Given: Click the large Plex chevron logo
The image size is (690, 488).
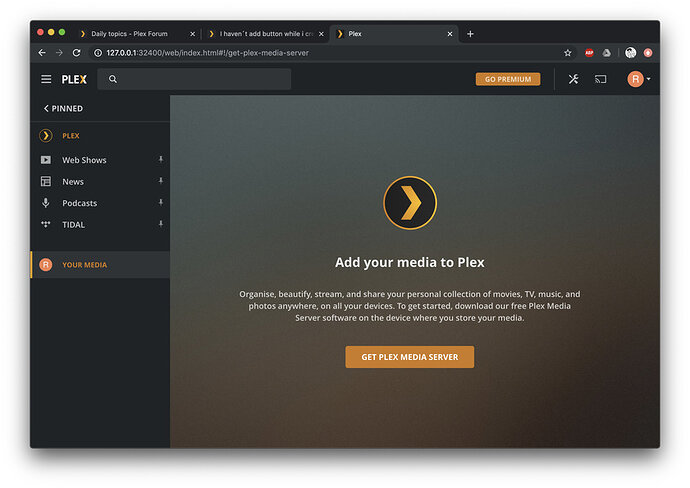Looking at the screenshot, I should [x=410, y=203].
